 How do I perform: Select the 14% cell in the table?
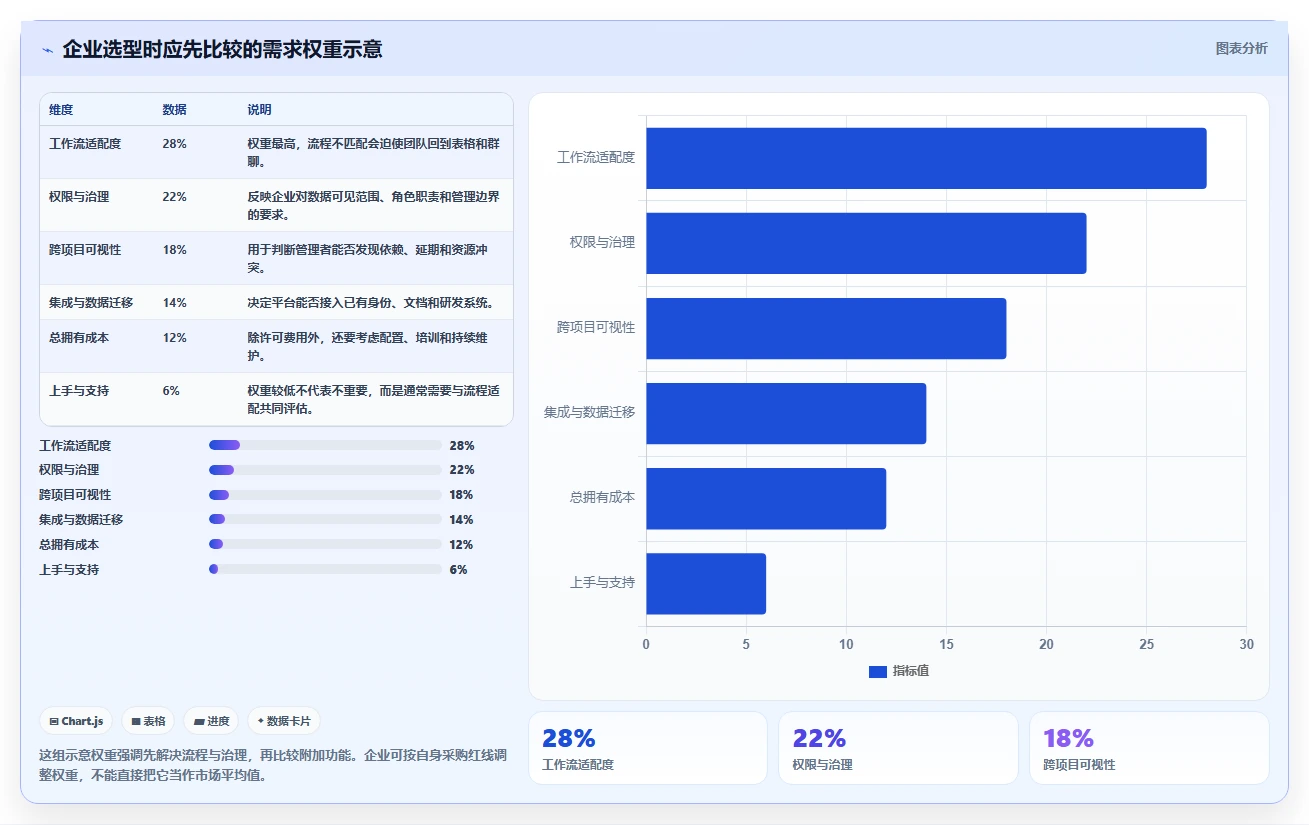pyautogui.click(x=174, y=303)
